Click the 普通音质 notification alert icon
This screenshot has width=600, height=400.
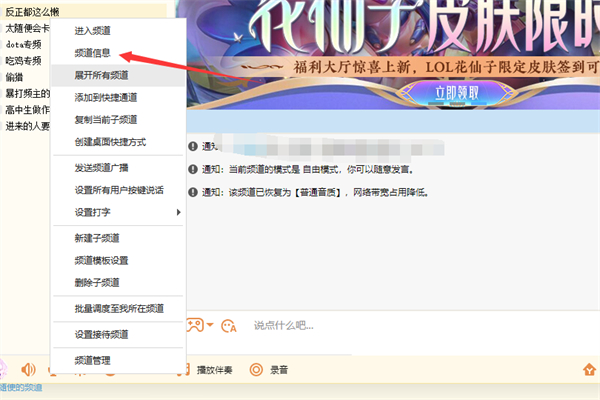pos(193,192)
